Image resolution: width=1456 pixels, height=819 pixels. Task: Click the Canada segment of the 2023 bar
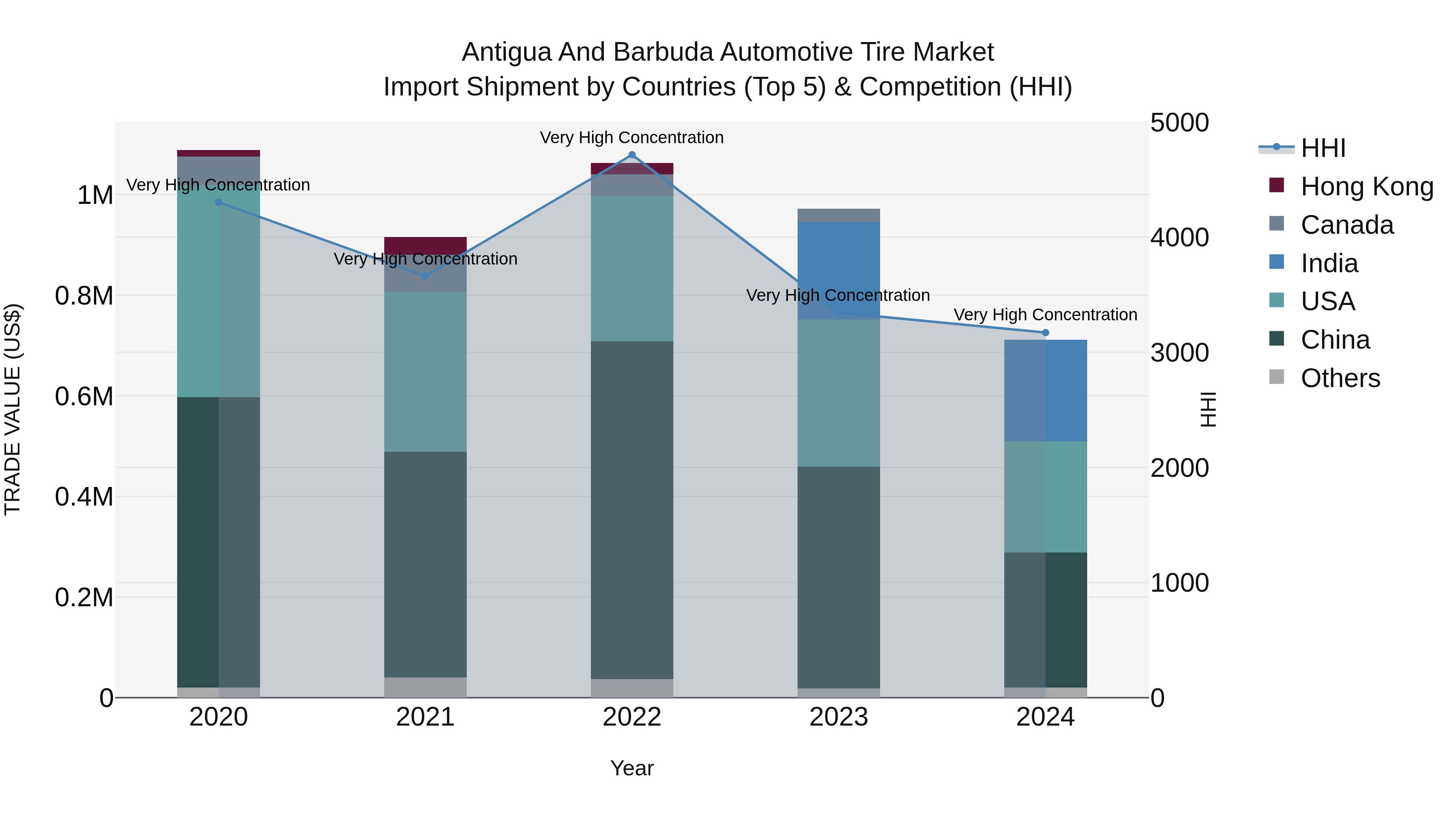click(x=839, y=215)
